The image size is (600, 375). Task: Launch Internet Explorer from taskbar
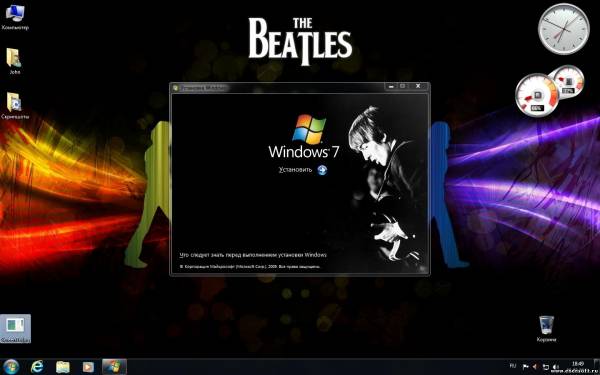37,367
